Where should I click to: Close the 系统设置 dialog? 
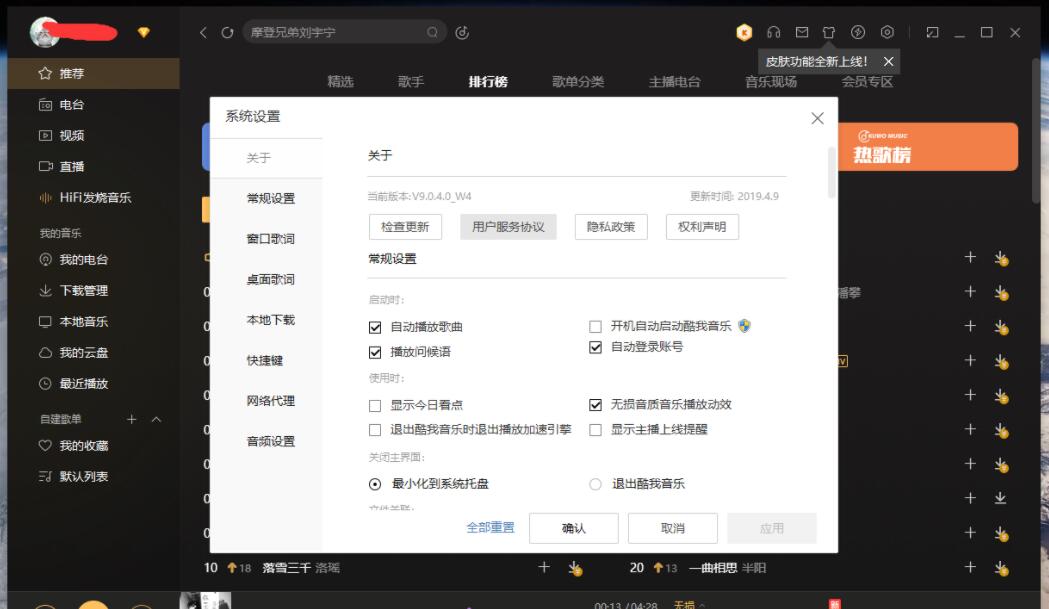[x=817, y=118]
